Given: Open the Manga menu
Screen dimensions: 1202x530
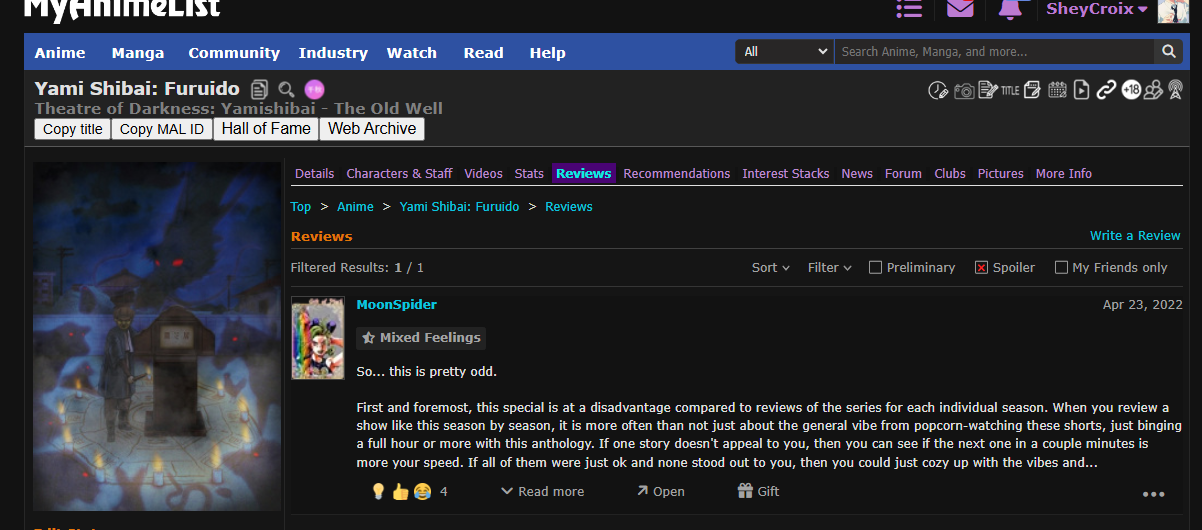Looking at the screenshot, I should [x=138, y=53].
